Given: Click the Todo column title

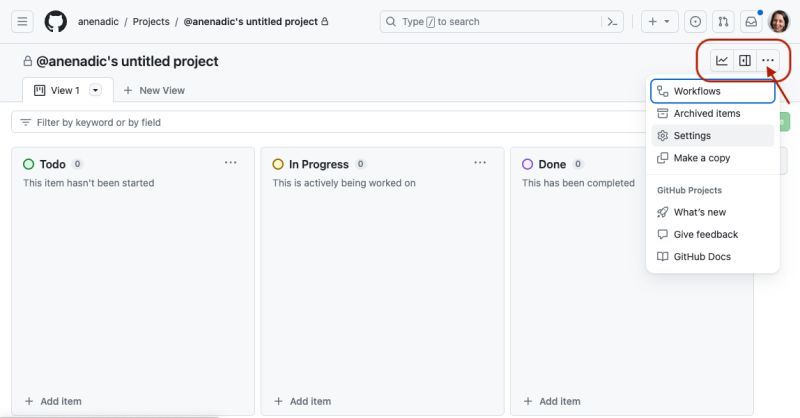Looking at the screenshot, I should 53,164.
